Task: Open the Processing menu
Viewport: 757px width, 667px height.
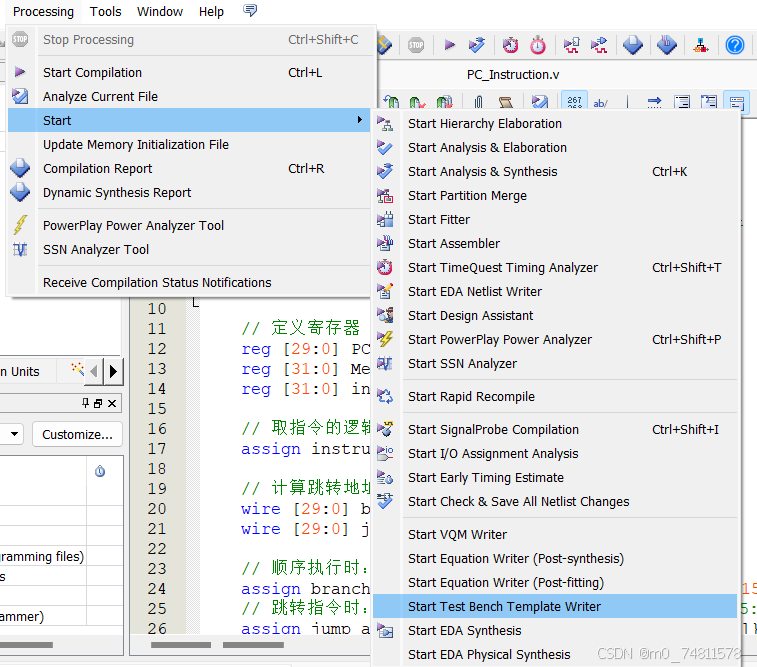Action: [x=43, y=12]
